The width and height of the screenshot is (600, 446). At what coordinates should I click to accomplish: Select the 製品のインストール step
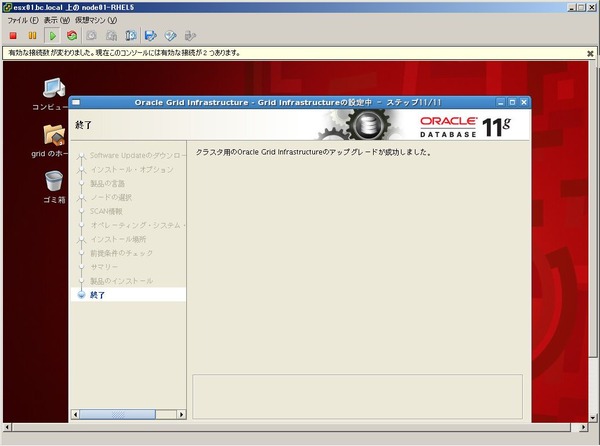tap(121, 281)
